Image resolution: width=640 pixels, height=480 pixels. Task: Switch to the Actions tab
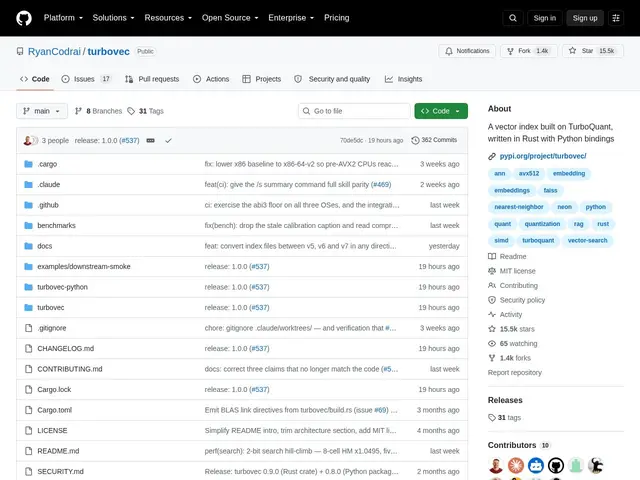click(x=211, y=79)
